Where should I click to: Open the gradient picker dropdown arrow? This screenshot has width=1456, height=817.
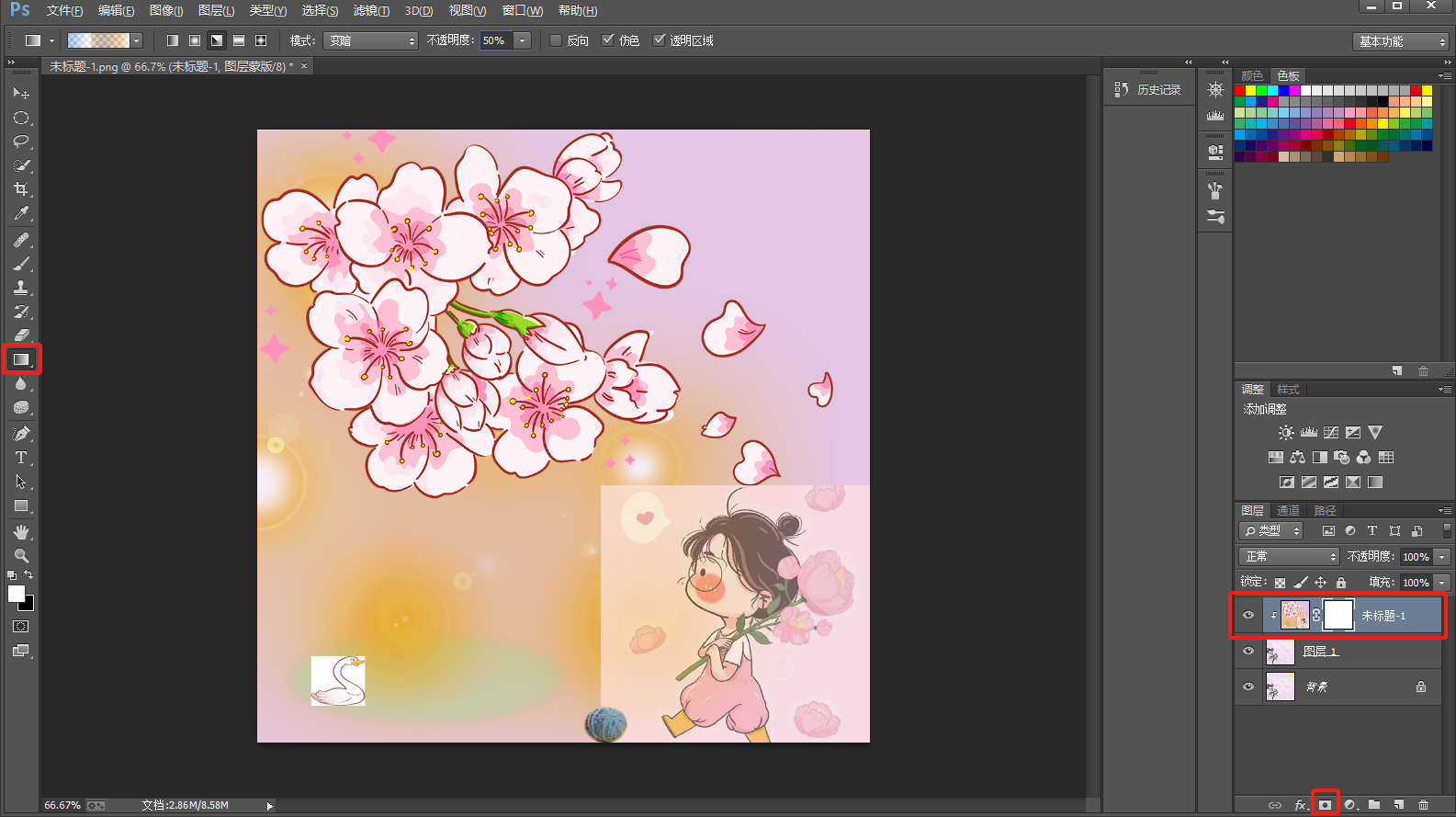click(137, 40)
